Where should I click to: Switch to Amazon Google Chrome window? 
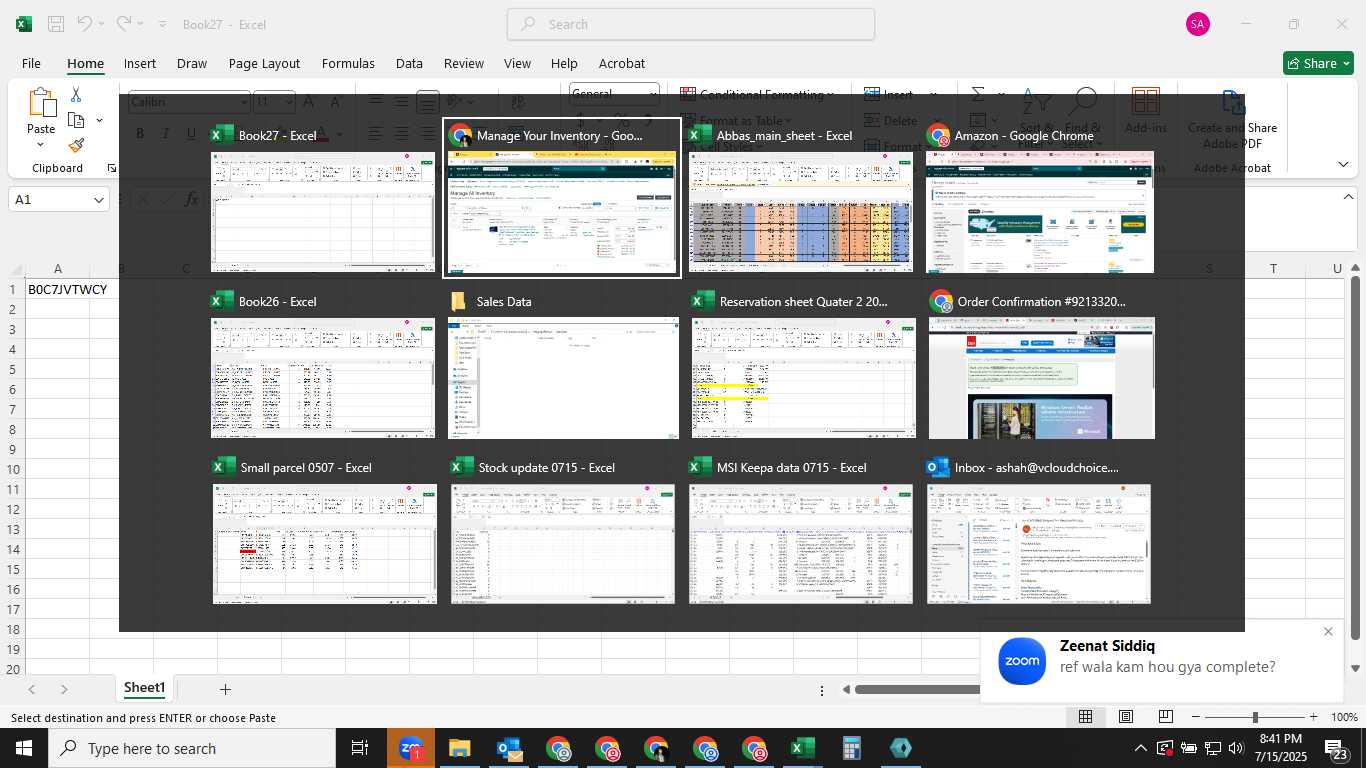[1041, 199]
